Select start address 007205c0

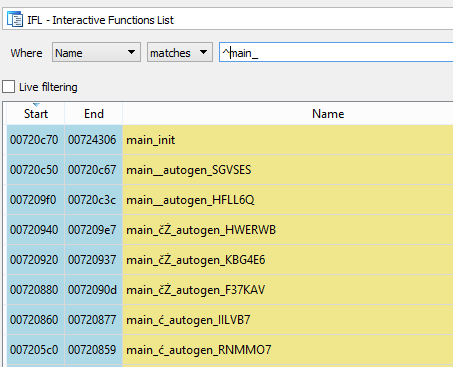36,350
